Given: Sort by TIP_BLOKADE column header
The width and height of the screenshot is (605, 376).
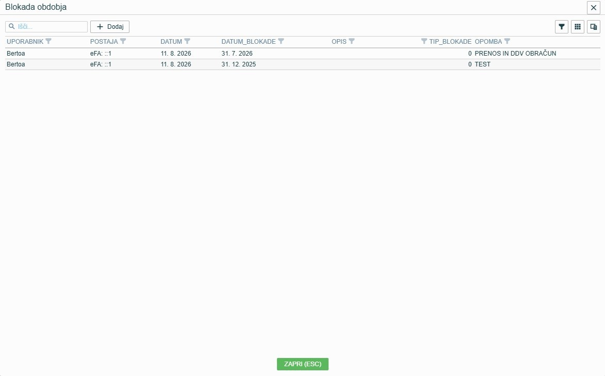Looking at the screenshot, I should click(450, 42).
